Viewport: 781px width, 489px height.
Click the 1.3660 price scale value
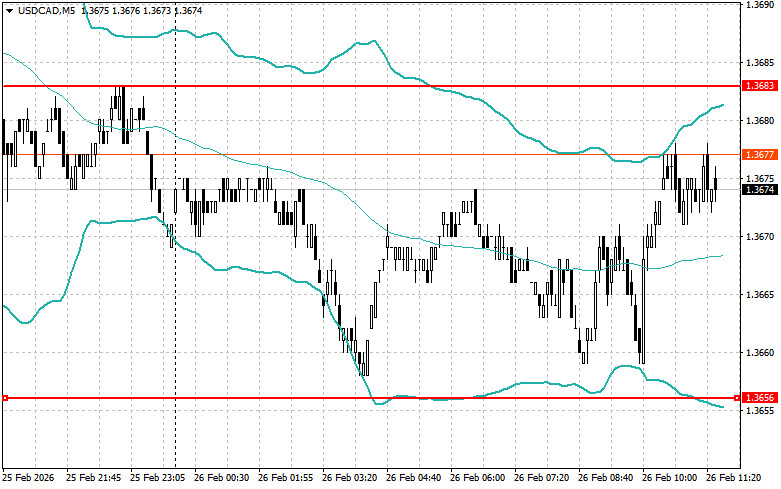tap(760, 353)
